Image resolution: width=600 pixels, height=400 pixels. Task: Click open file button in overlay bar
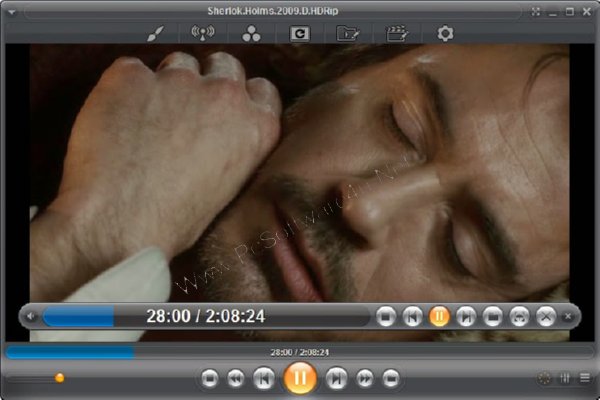[492, 317]
